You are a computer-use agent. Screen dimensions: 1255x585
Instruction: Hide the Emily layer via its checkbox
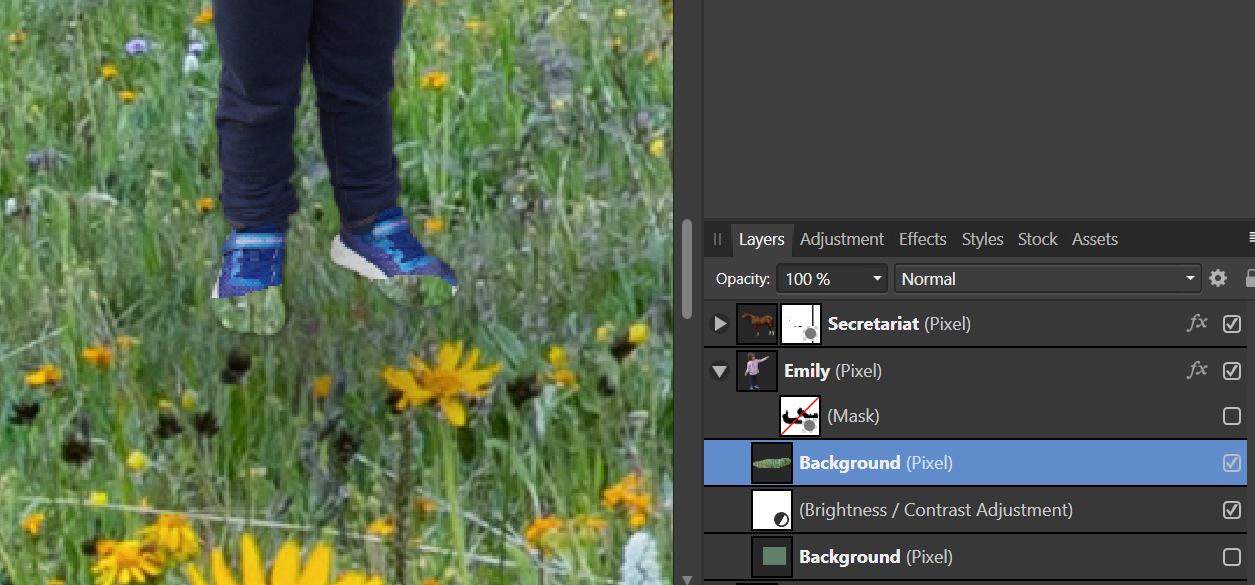point(1232,370)
